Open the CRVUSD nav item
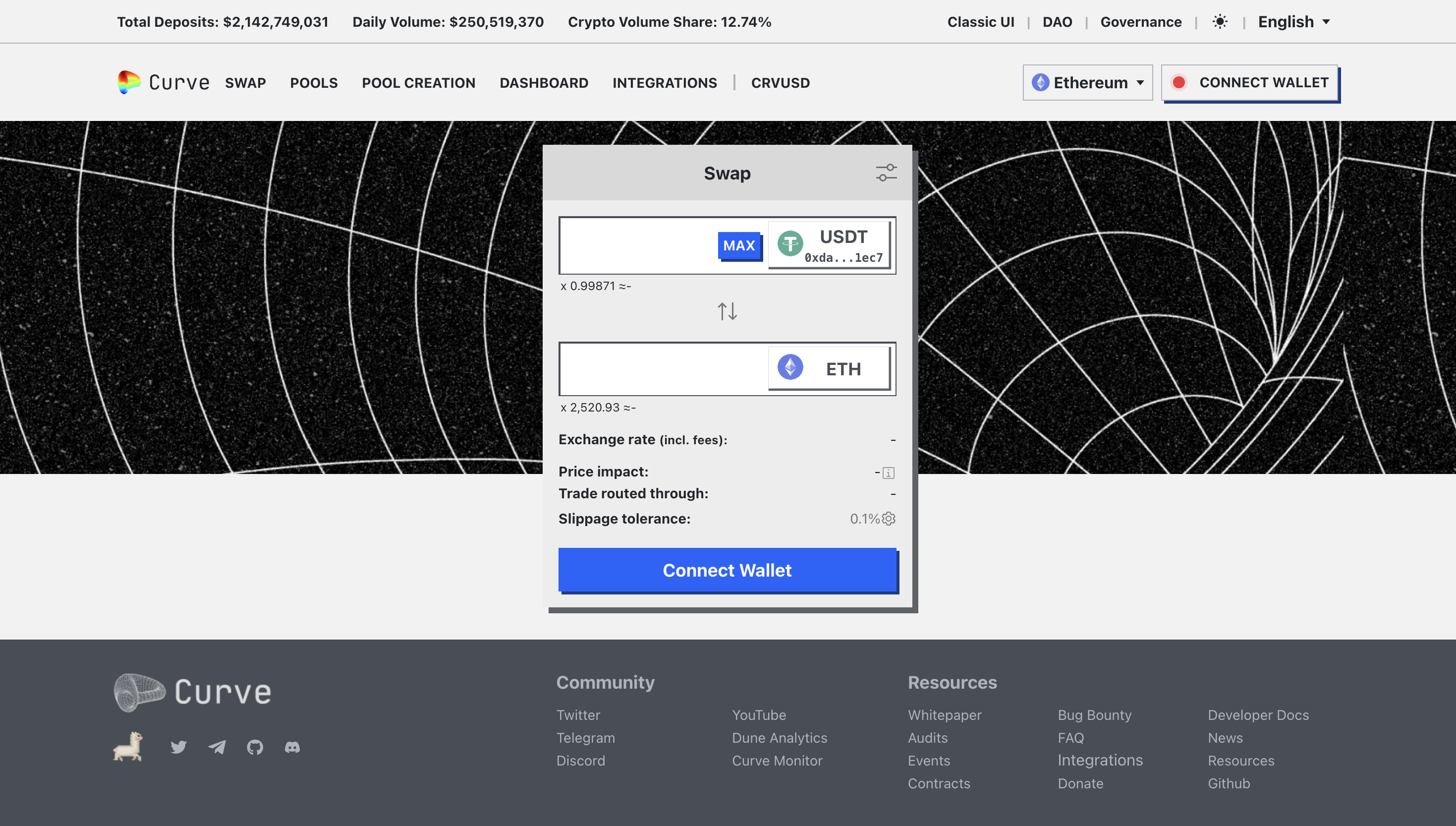The height and width of the screenshot is (826, 1456). pyautogui.click(x=780, y=83)
